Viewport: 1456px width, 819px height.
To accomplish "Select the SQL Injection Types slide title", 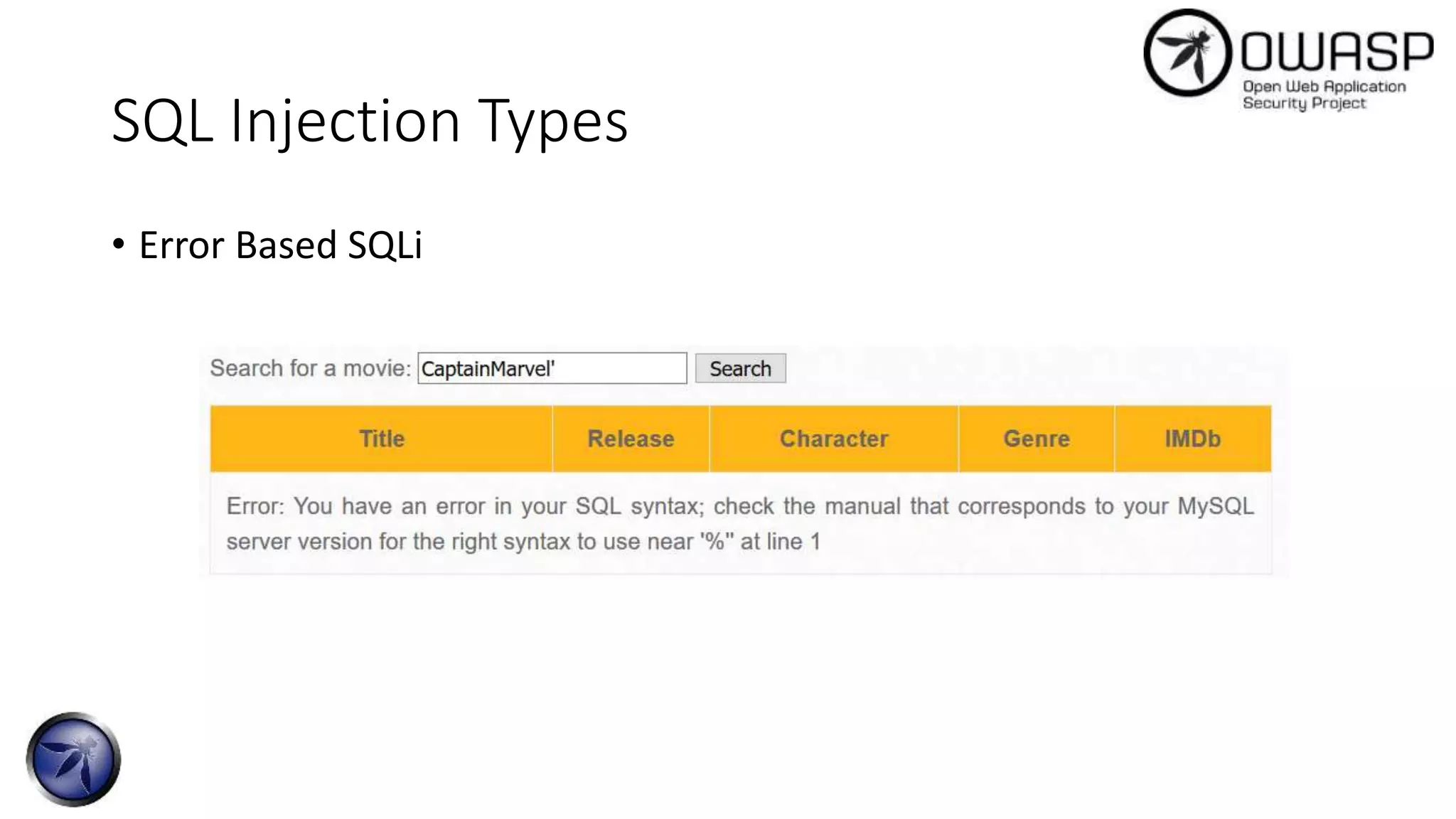I will (x=370, y=121).
